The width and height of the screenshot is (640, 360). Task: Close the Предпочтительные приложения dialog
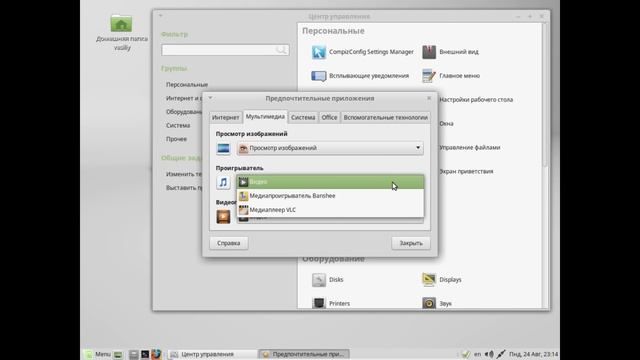429,98
